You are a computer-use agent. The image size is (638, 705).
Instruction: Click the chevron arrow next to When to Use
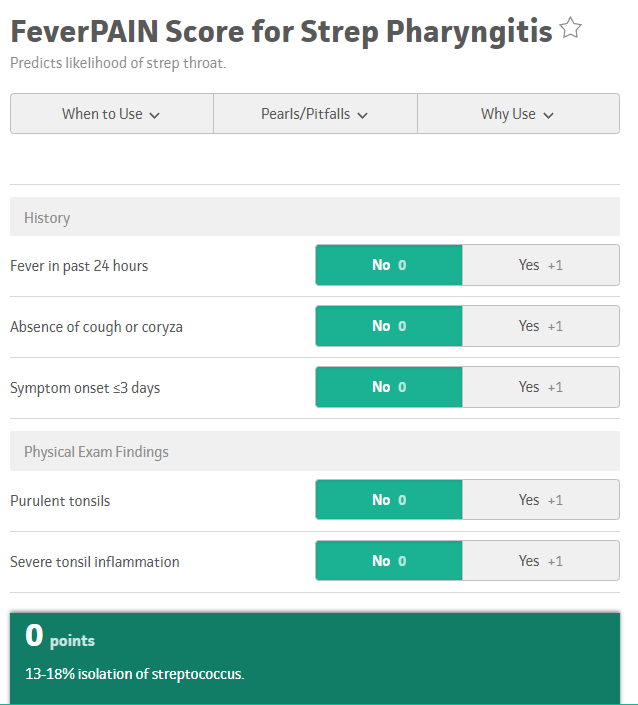[154, 115]
